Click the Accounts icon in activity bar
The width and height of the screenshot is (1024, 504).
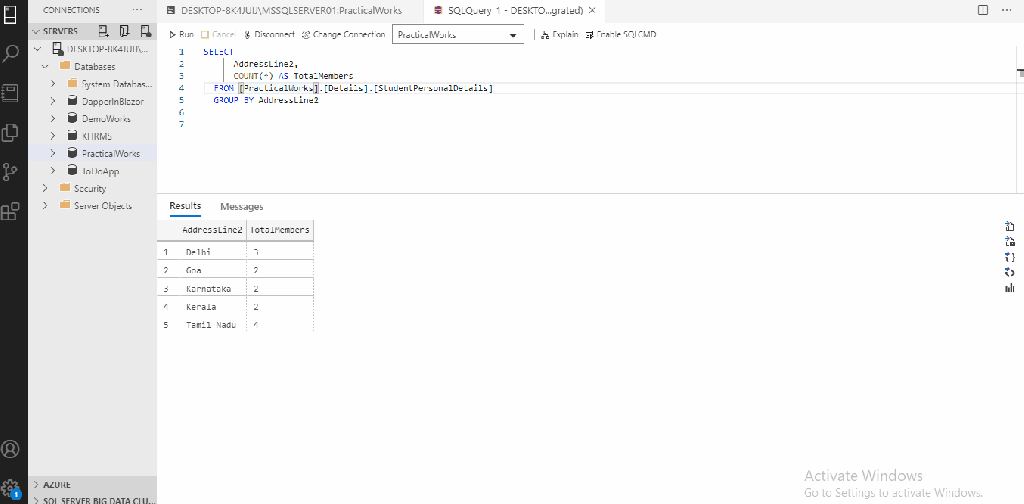[12, 450]
